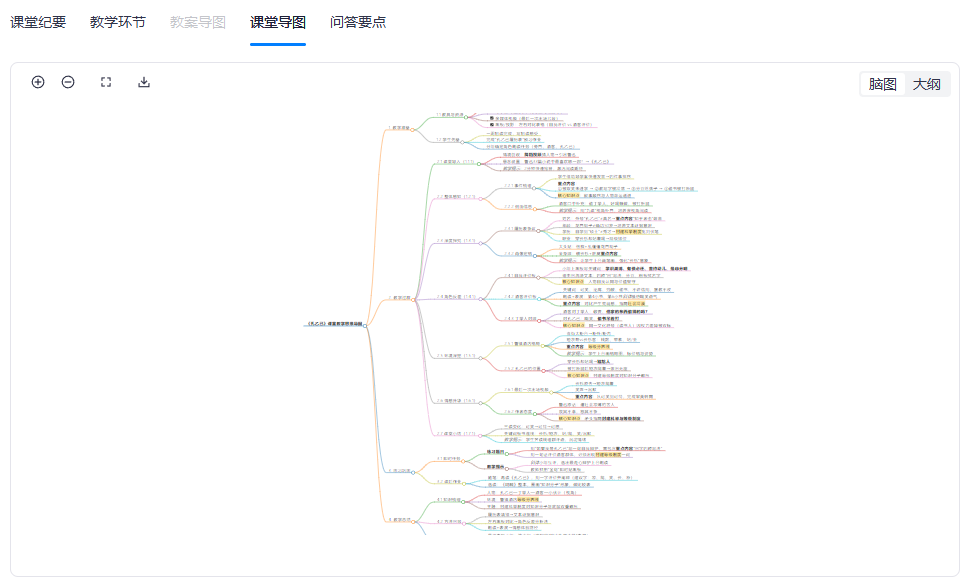
Task: Open the 教学环节 tab
Action: [x=117, y=22]
